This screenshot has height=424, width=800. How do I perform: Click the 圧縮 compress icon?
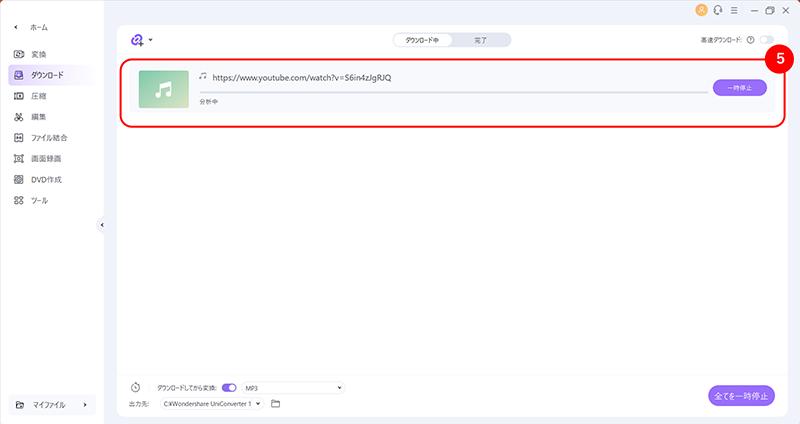coord(19,96)
